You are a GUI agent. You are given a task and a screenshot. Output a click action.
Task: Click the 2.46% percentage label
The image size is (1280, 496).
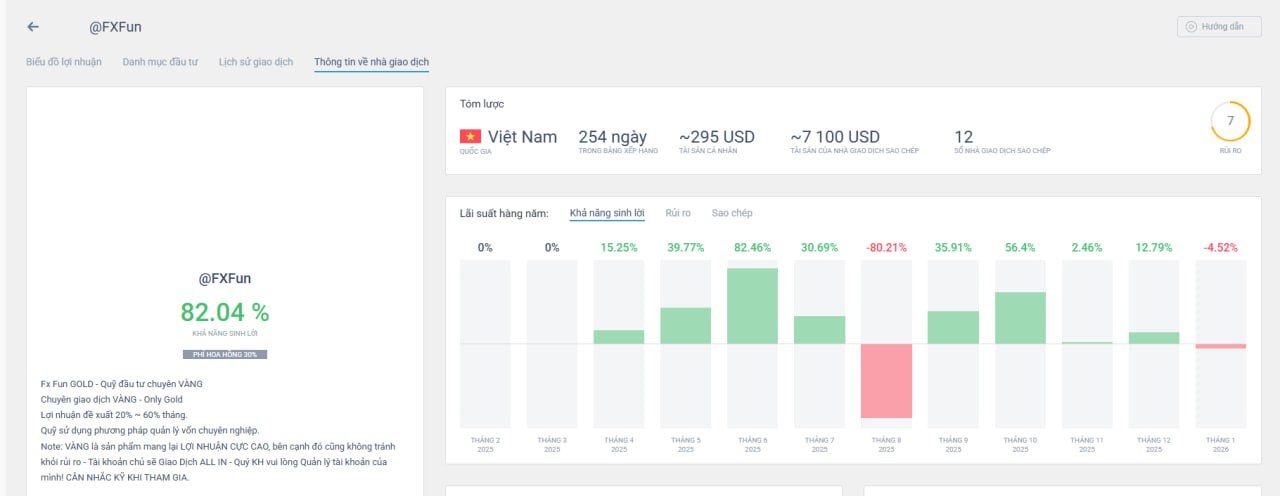pos(1087,247)
